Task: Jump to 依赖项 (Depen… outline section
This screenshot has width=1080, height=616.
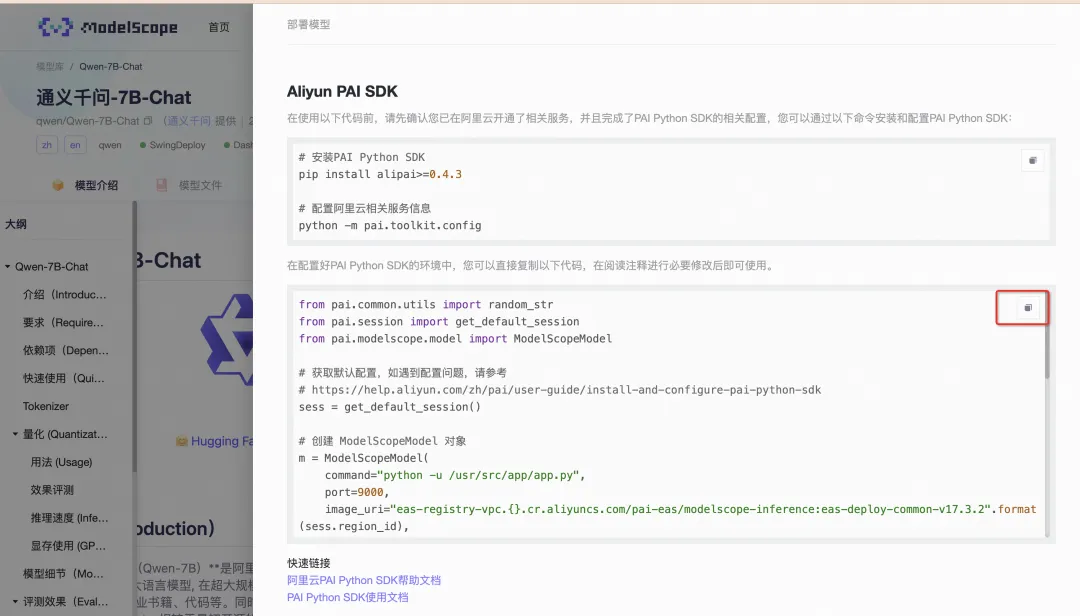Action: 65,350
